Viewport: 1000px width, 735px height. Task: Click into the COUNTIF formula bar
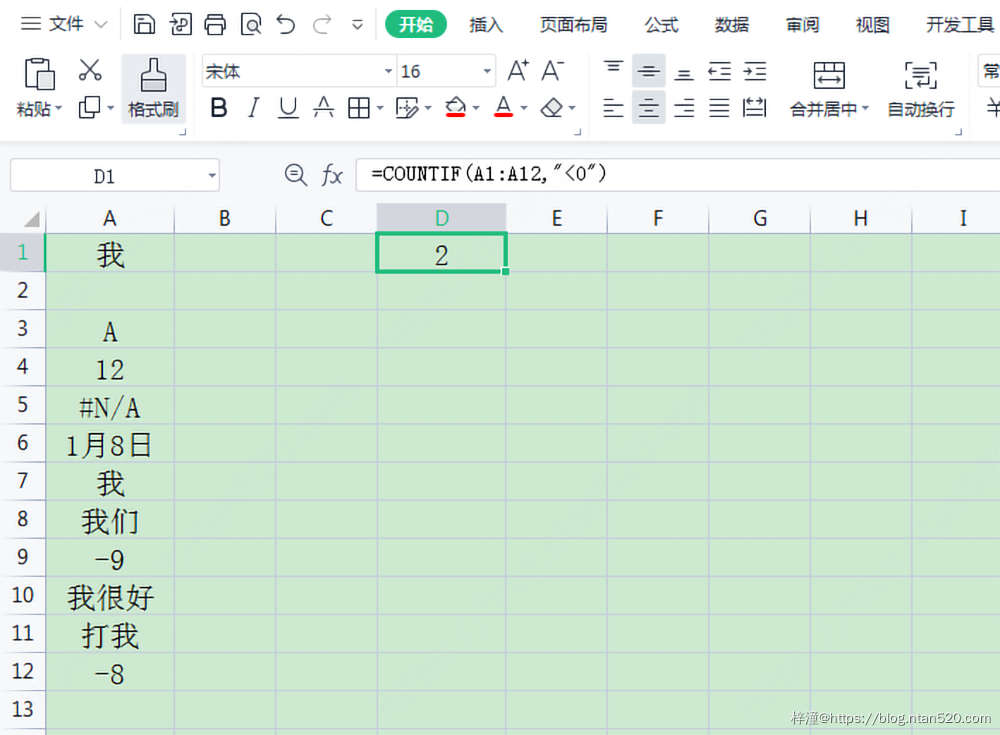(x=678, y=174)
